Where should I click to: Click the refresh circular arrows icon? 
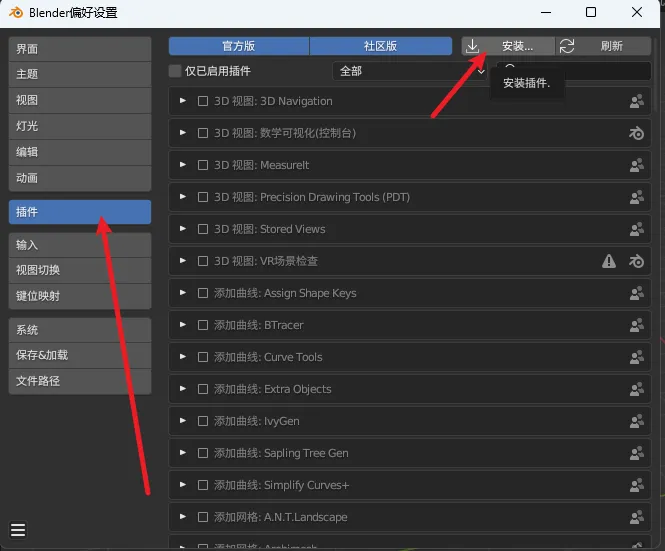click(567, 46)
